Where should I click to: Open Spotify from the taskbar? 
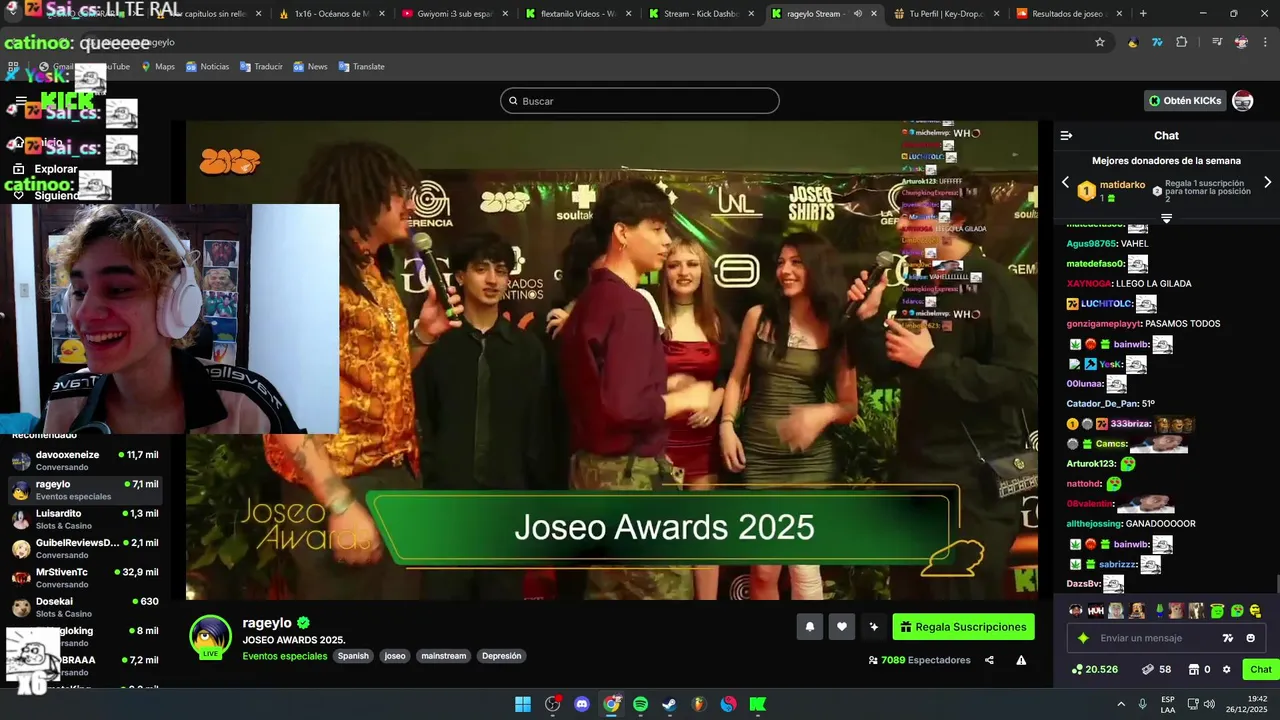coord(640,704)
